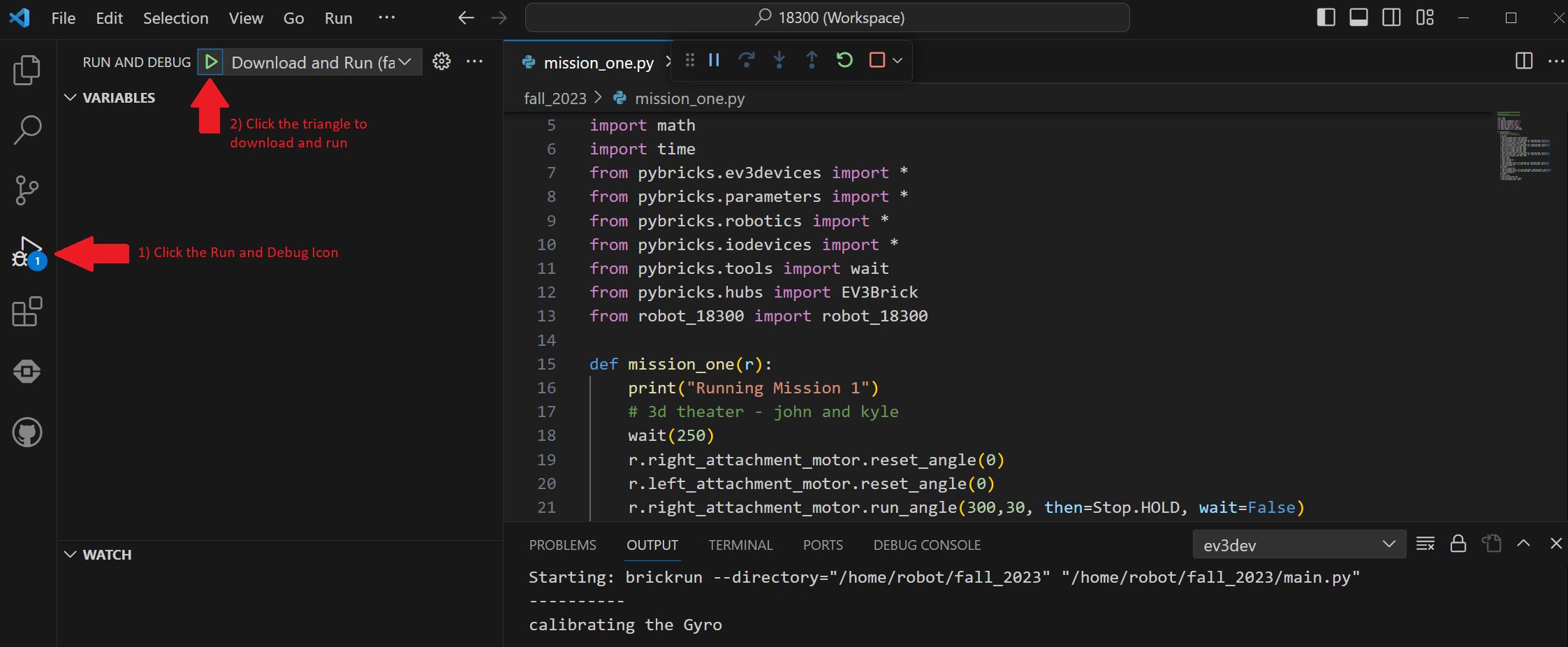Open the GitHub icon in activity bar
Image resolution: width=1568 pixels, height=647 pixels.
27,432
